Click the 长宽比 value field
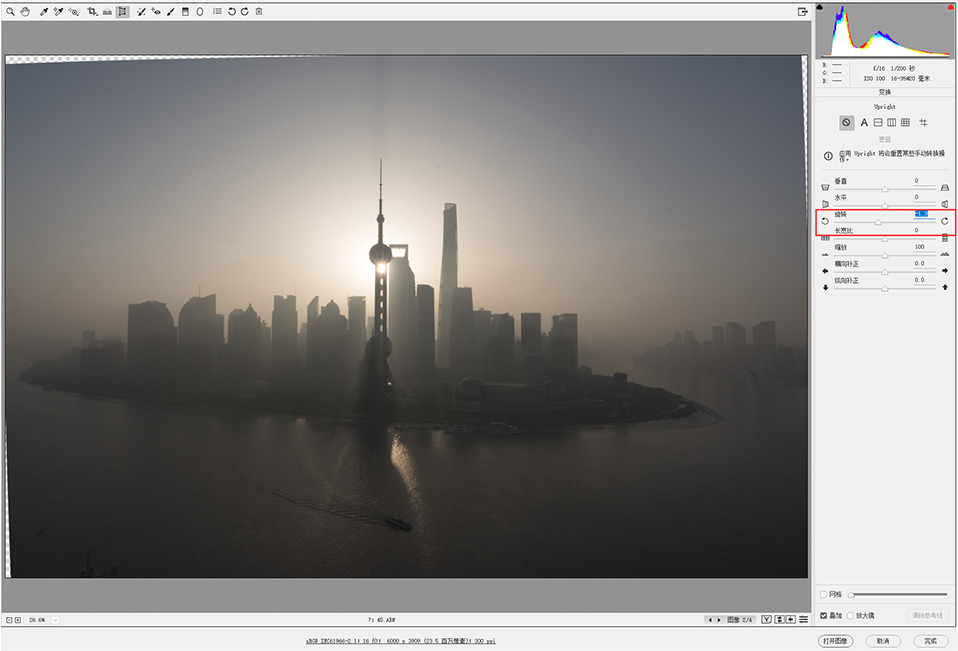The width and height of the screenshot is (958, 651). coord(924,230)
